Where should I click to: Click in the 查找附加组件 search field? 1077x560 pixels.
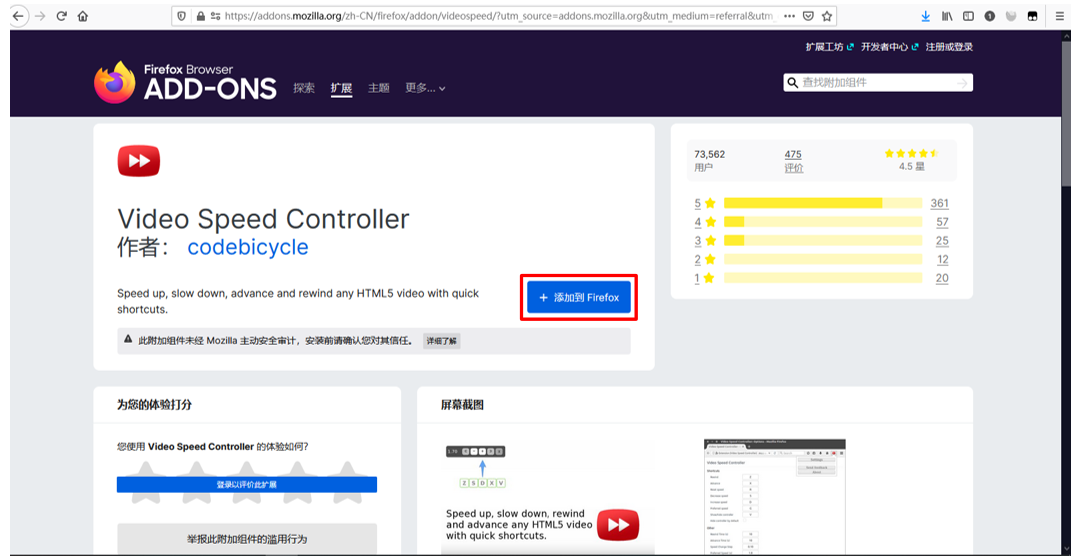click(x=877, y=82)
